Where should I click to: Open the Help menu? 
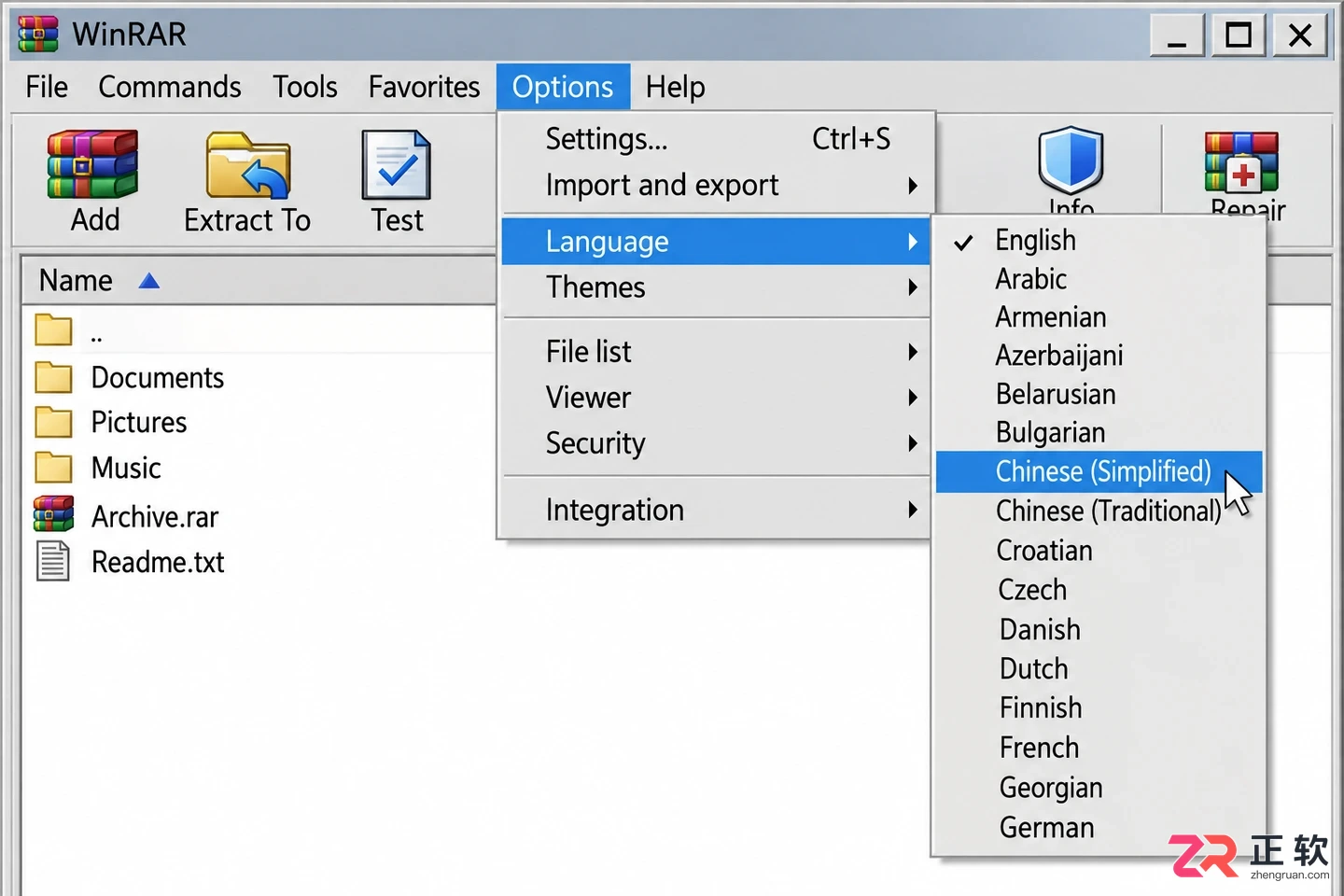(x=676, y=87)
